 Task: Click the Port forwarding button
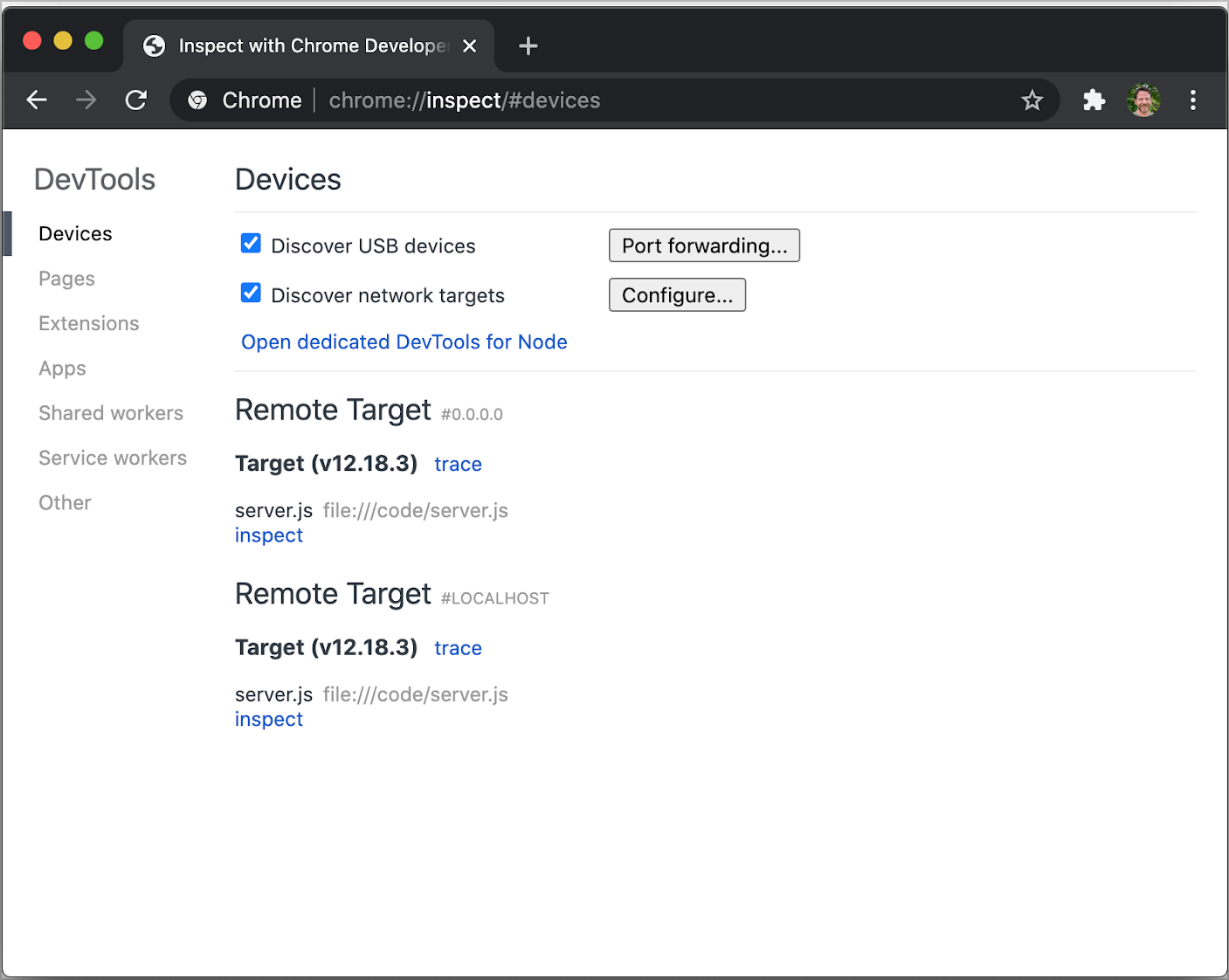(704, 245)
